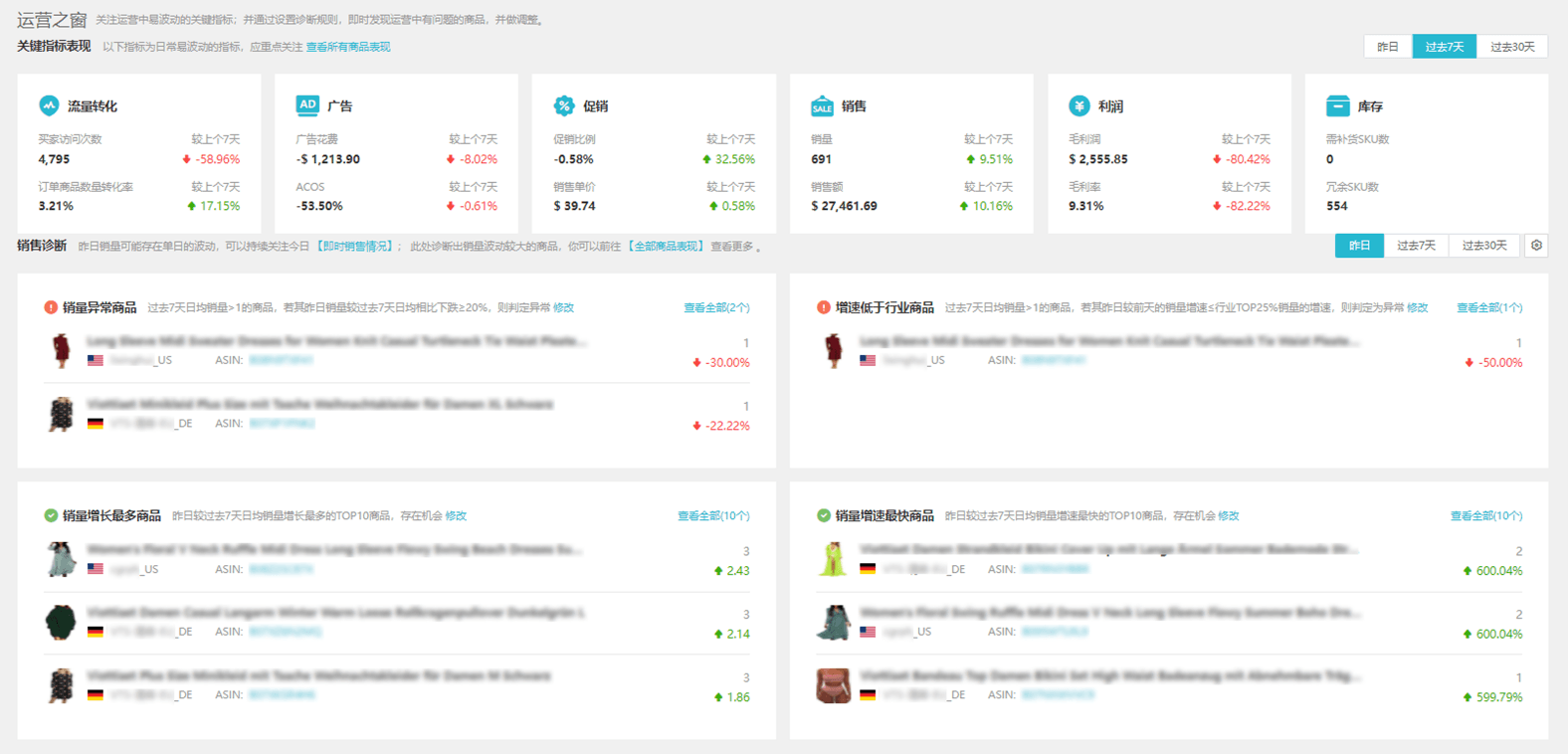View all 10 fastest-growing products

coord(1485,515)
